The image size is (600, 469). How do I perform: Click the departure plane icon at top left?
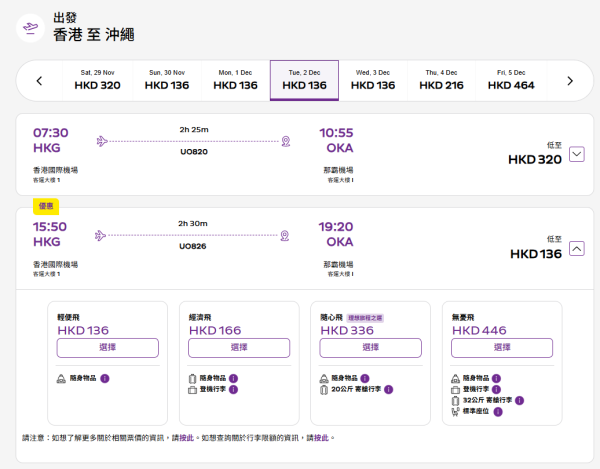tap(29, 27)
